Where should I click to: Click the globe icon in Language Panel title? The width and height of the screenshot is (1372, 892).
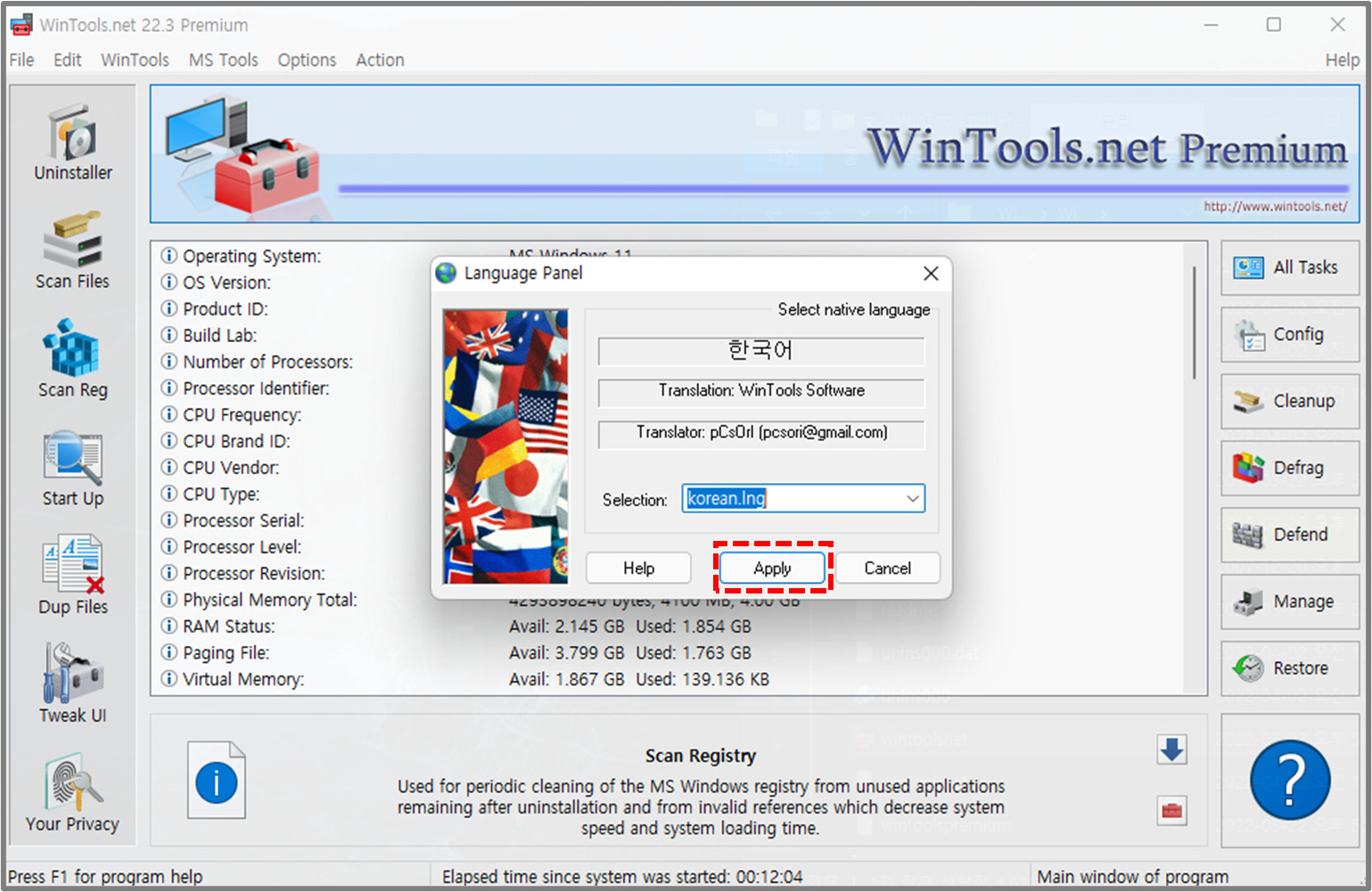[x=447, y=274]
